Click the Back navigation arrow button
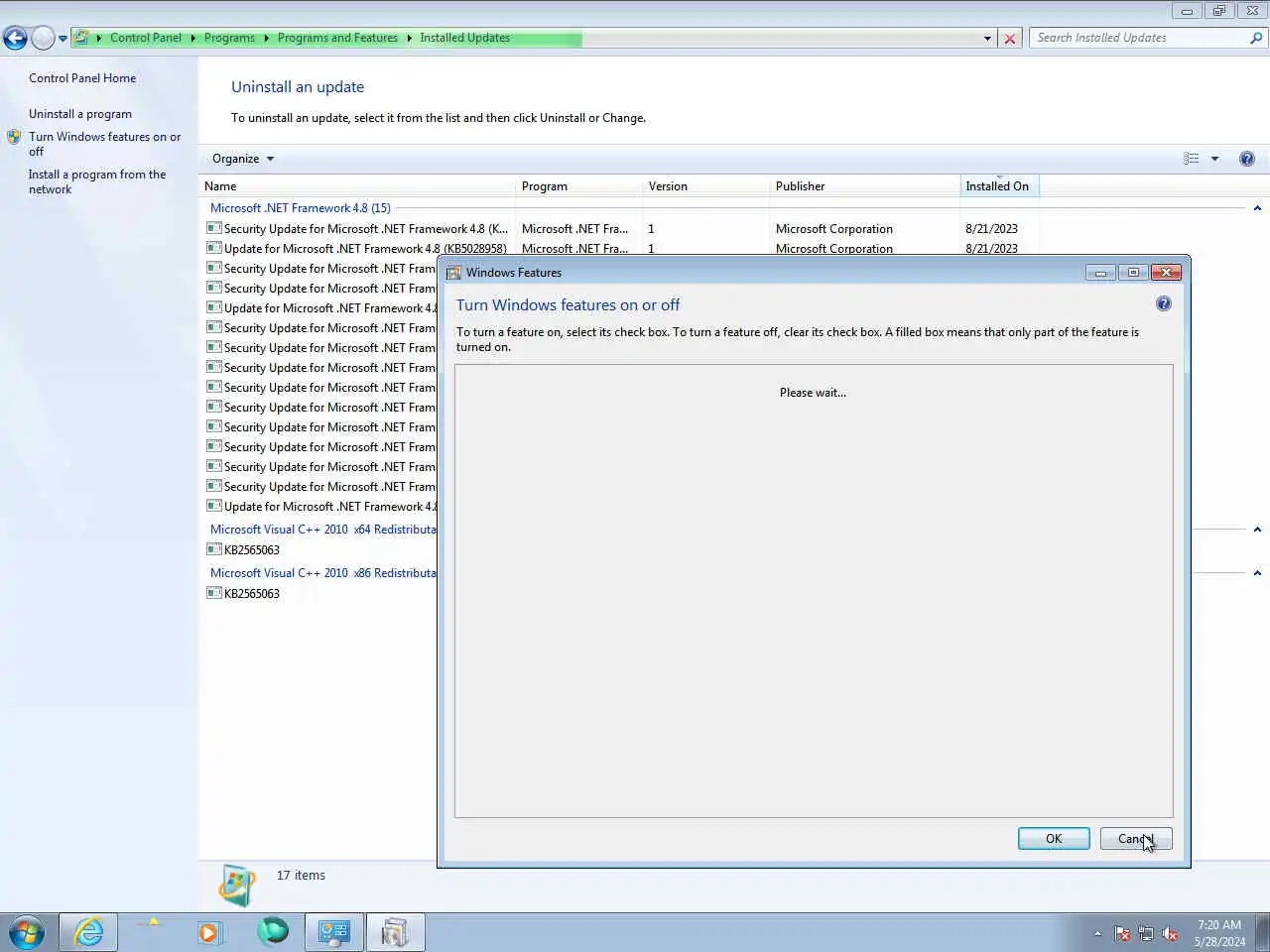 15,38
